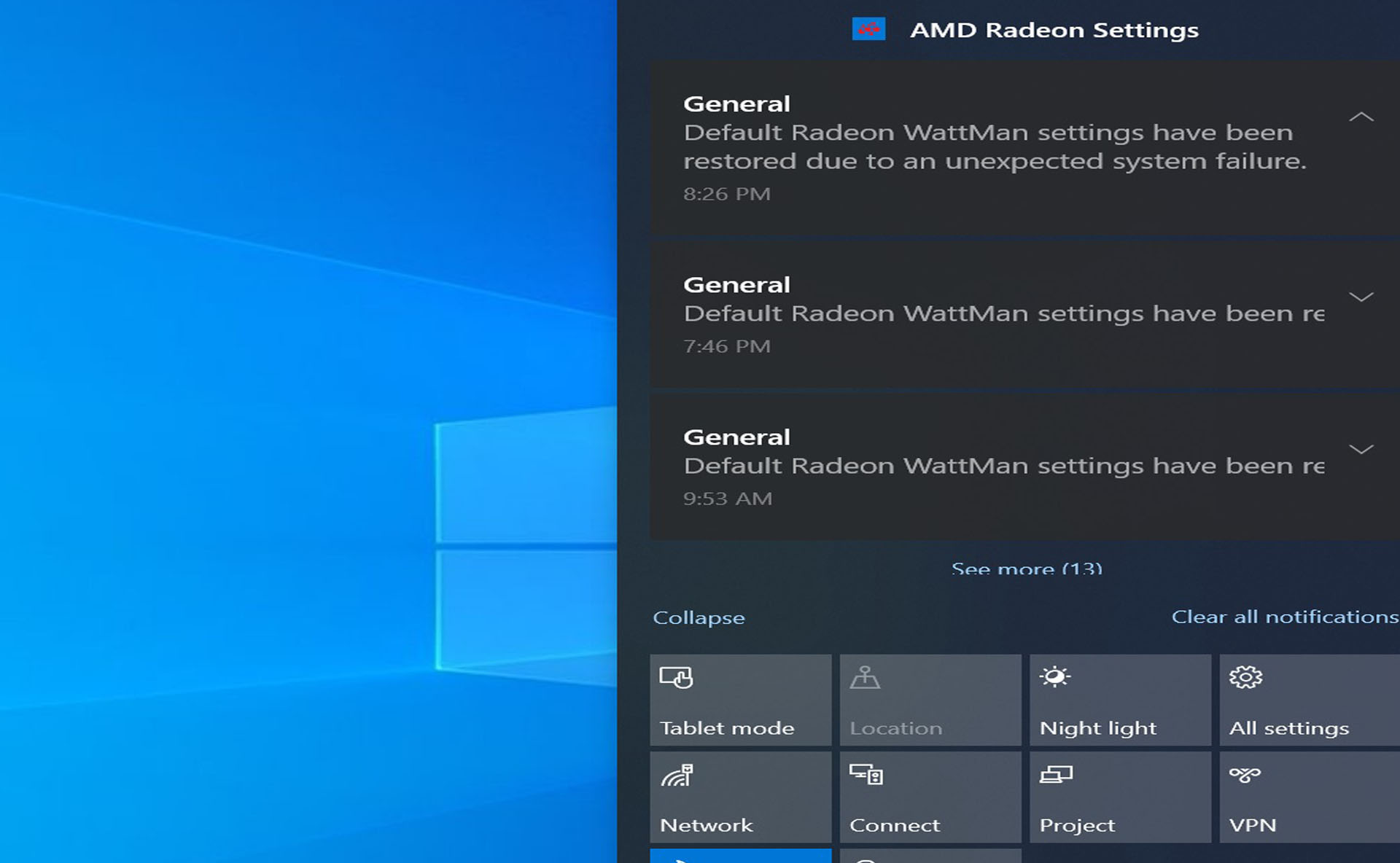Open the Project display tile
The height and width of the screenshot is (863, 1400).
tap(1120, 797)
